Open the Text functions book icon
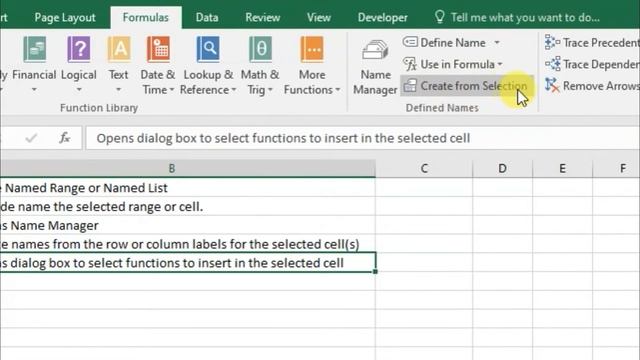Image resolution: width=640 pixels, height=360 pixels. 119,49
